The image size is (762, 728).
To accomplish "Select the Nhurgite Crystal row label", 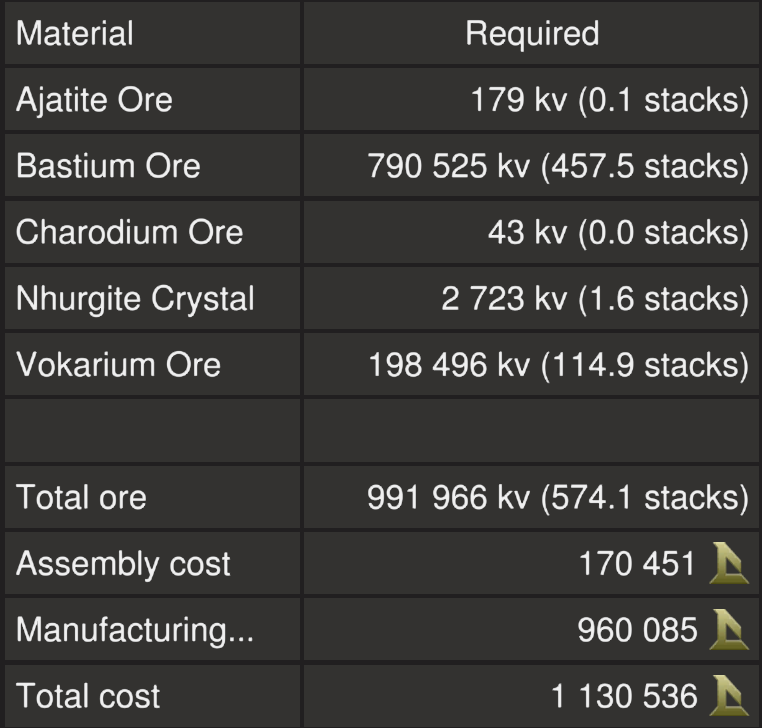I will point(135,298).
